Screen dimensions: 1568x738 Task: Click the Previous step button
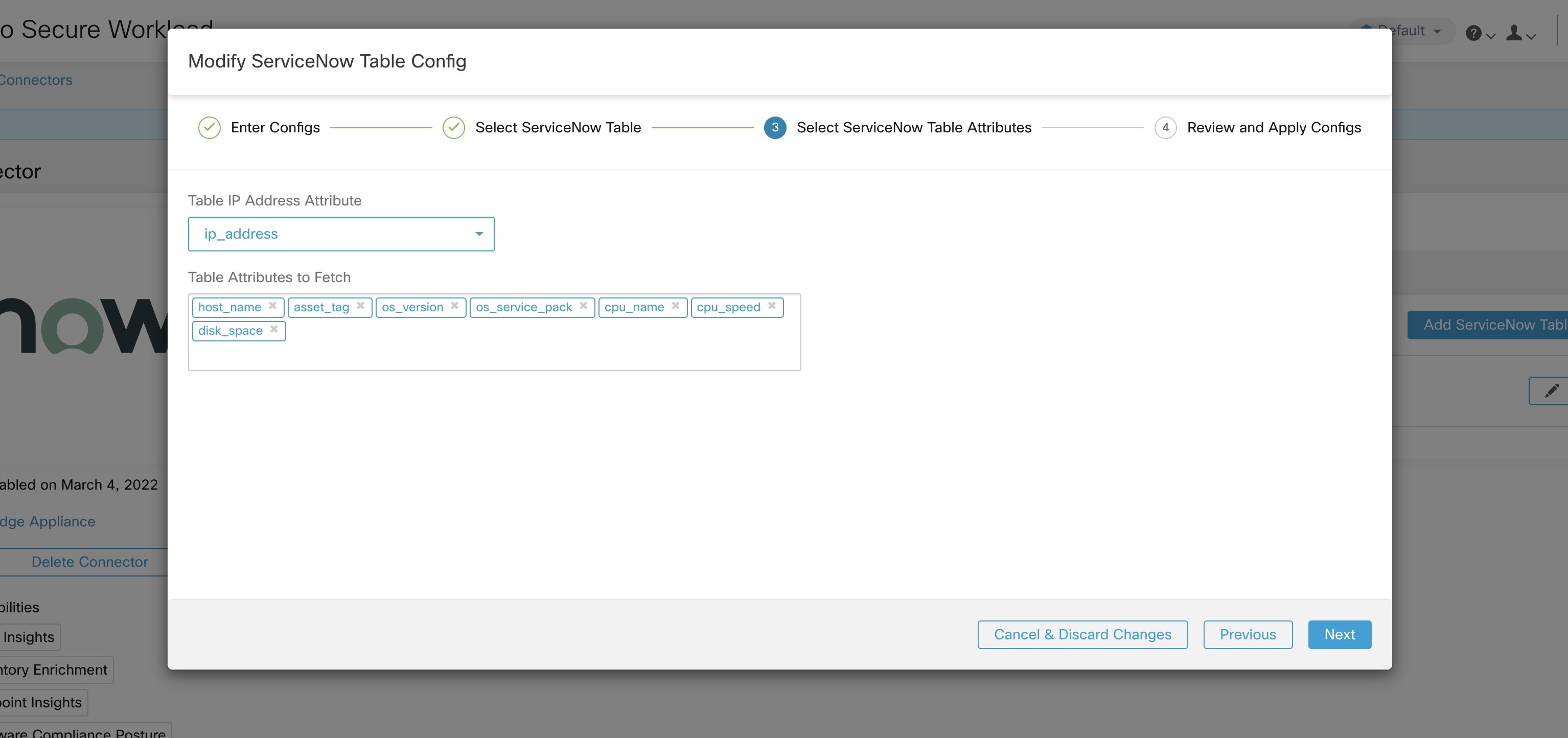(1247, 634)
